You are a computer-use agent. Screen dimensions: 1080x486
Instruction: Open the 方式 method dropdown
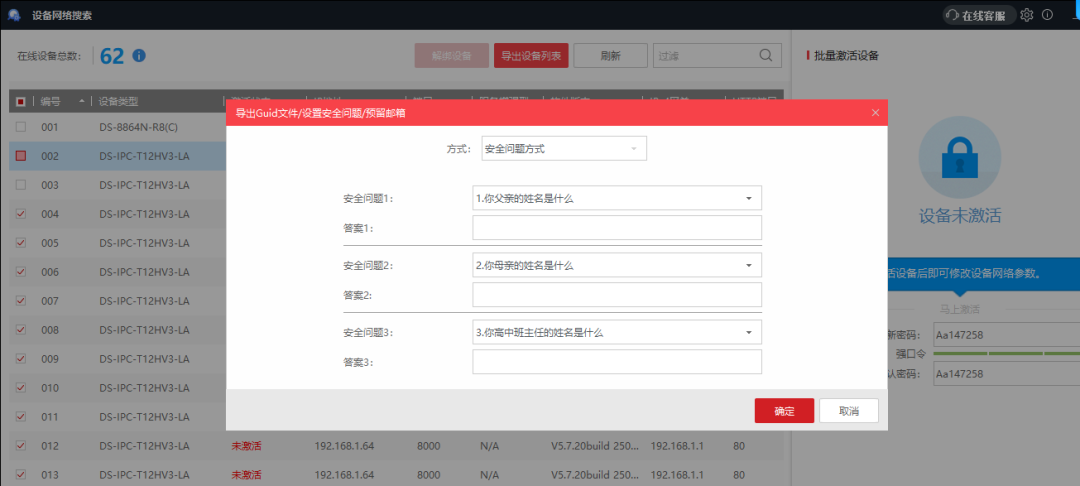pos(564,149)
